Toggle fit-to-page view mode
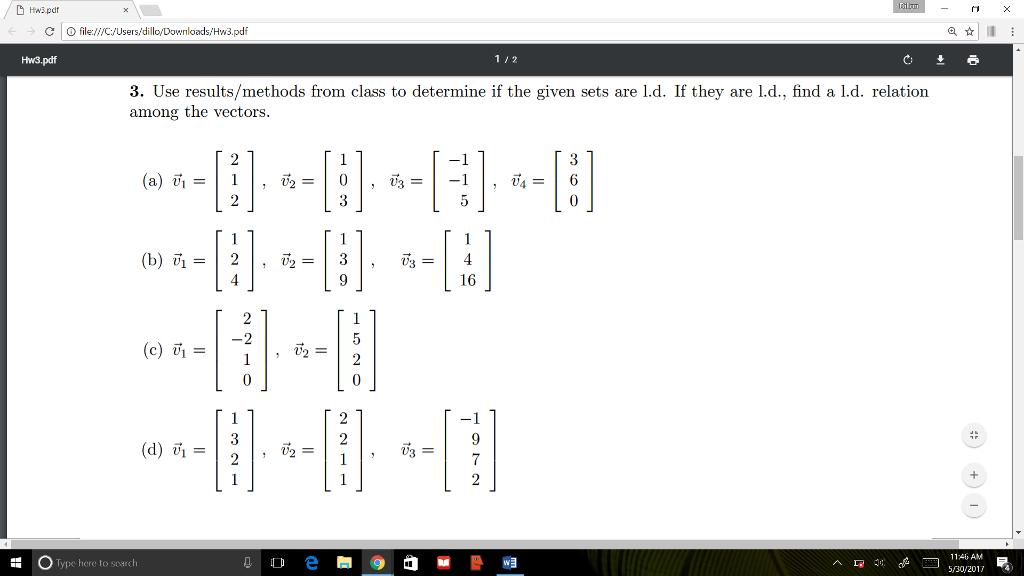 pyautogui.click(x=973, y=436)
